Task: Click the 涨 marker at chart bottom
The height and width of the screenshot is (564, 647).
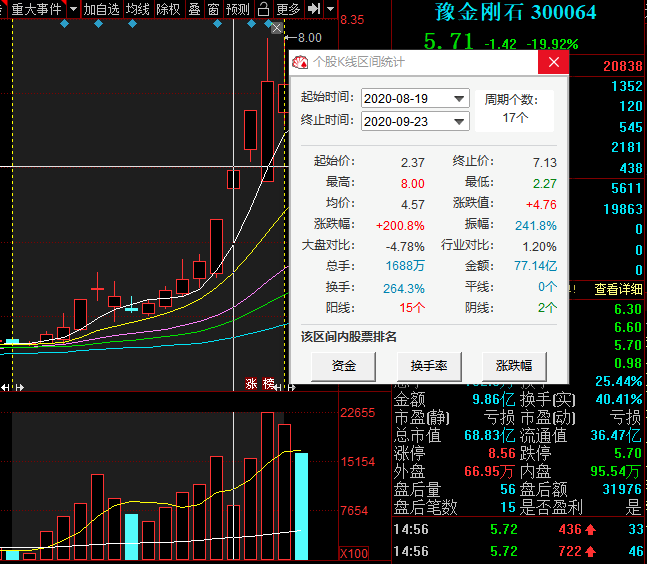Action: (252, 383)
